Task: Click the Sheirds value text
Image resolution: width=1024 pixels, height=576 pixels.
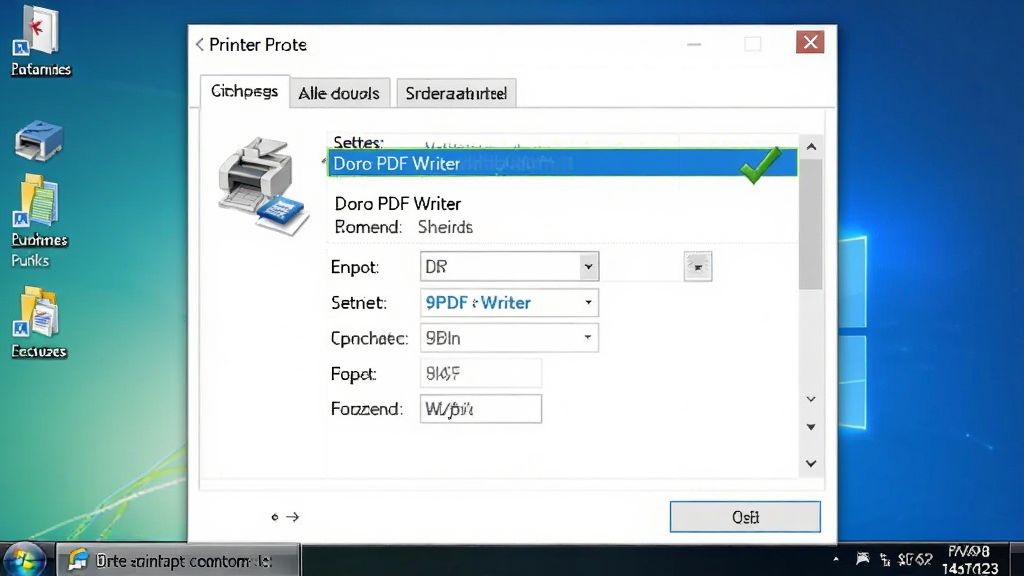Action: 445,227
